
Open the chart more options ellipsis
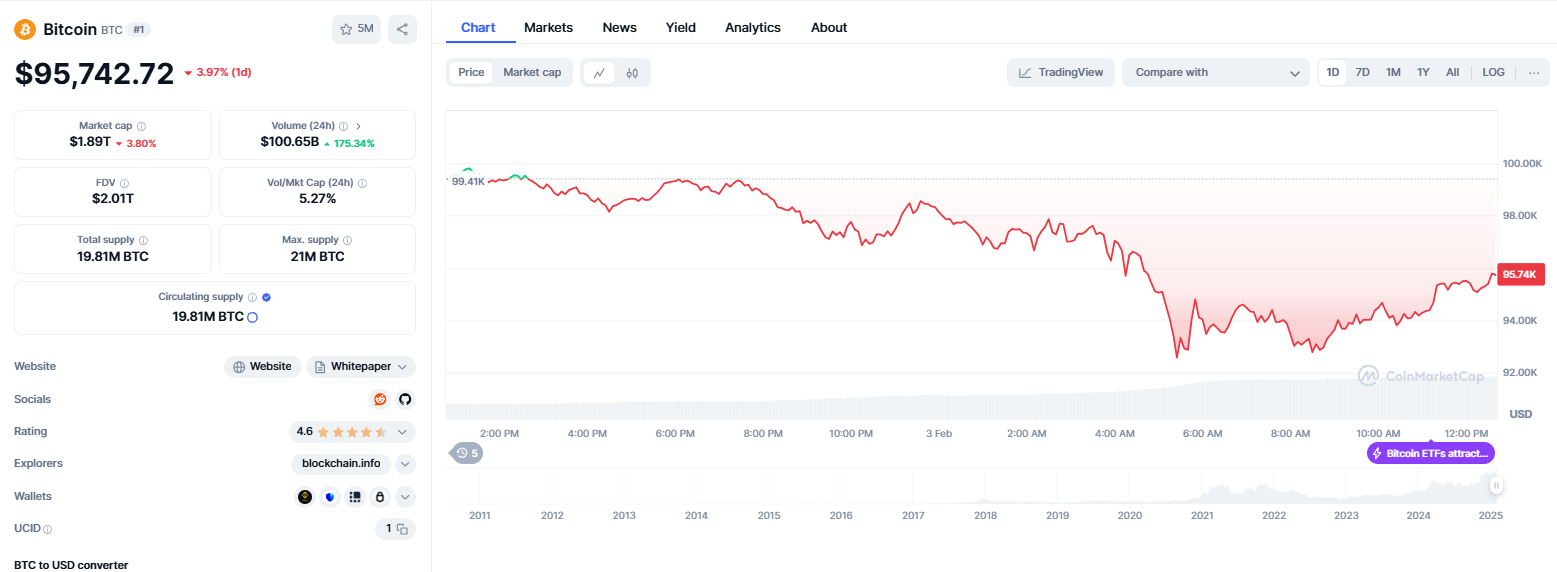(1534, 72)
